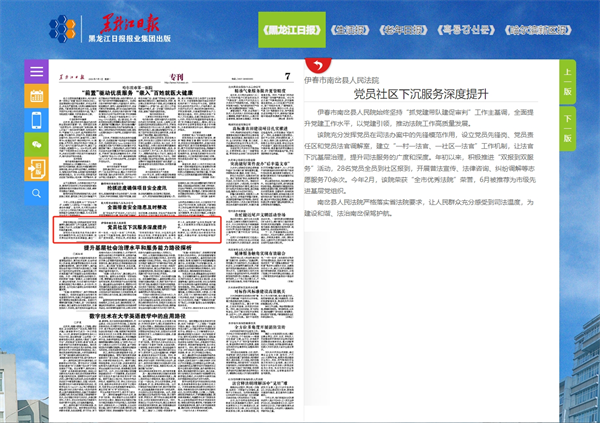Click the green WeChat icon
This screenshot has width=600, height=423.
[x=37, y=145]
